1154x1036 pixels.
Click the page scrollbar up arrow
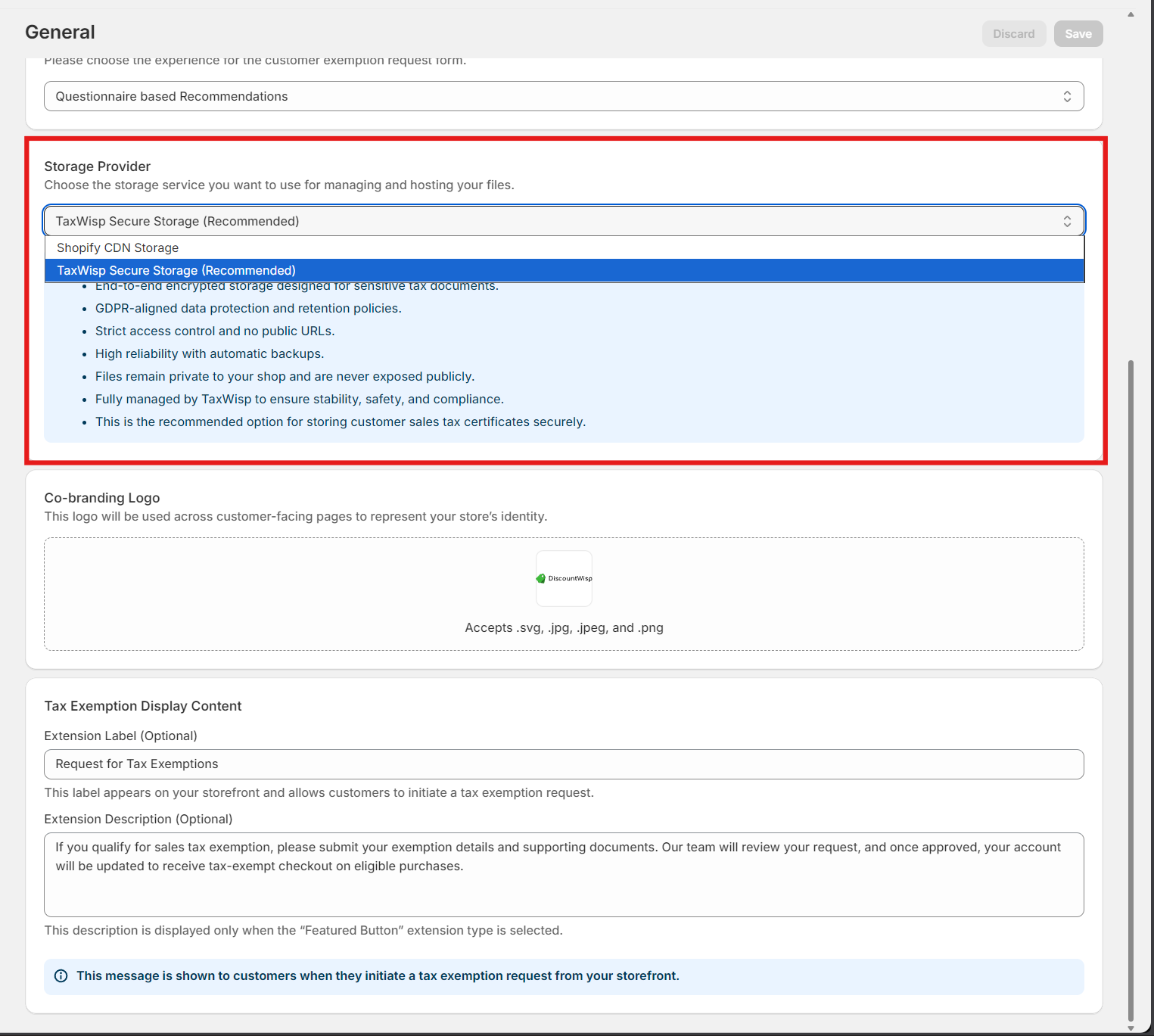[1131, 14]
